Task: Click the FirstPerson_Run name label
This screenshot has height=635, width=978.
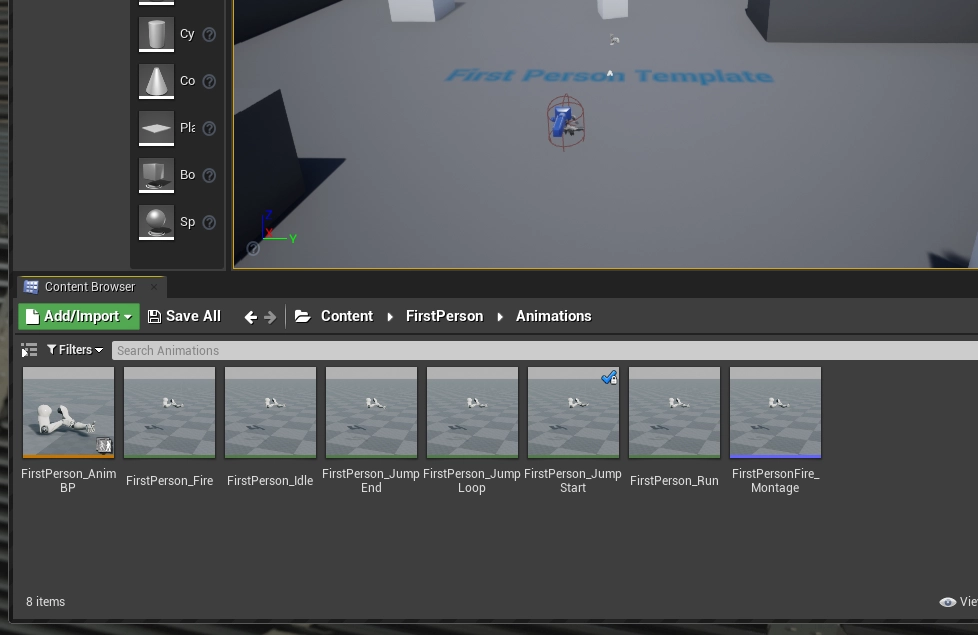Action: (x=674, y=481)
